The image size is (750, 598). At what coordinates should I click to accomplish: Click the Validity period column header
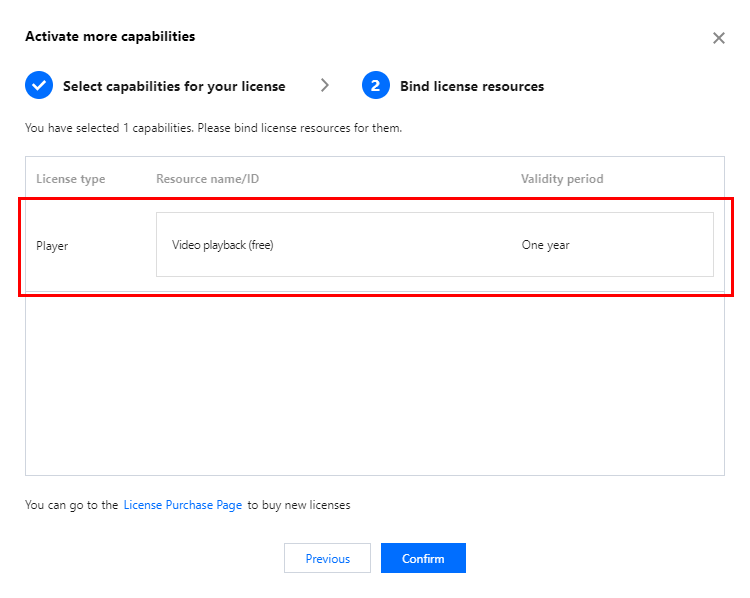(x=562, y=179)
